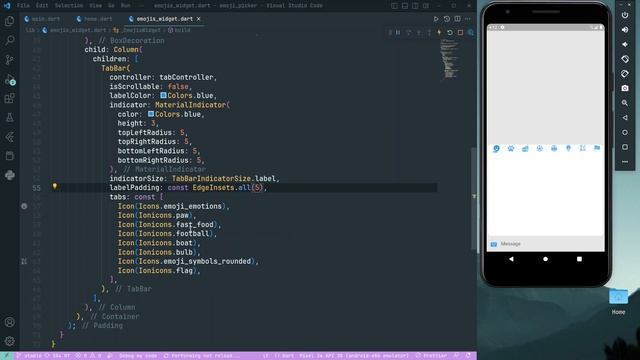This screenshot has width=640, height=360.
Task: Open emulator extended controls (three dots)
Action: [625, 162]
